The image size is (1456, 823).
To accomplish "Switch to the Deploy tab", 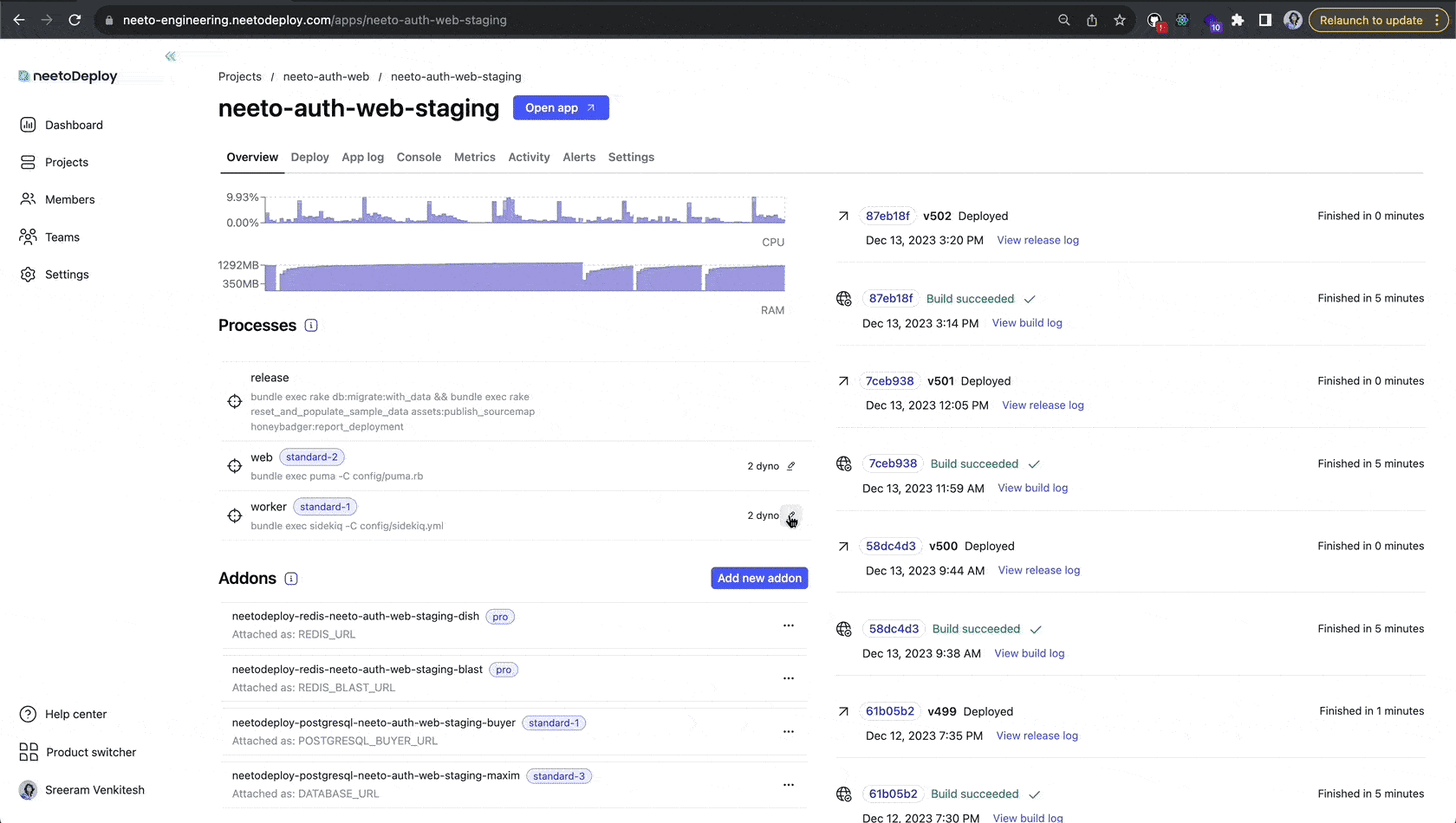I will pyautogui.click(x=310, y=157).
